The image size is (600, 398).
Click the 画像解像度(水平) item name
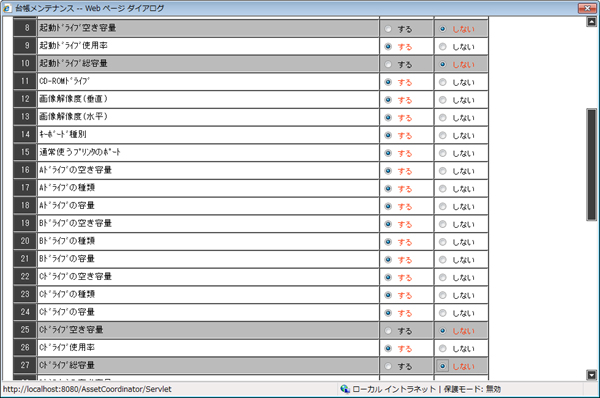(x=73, y=116)
